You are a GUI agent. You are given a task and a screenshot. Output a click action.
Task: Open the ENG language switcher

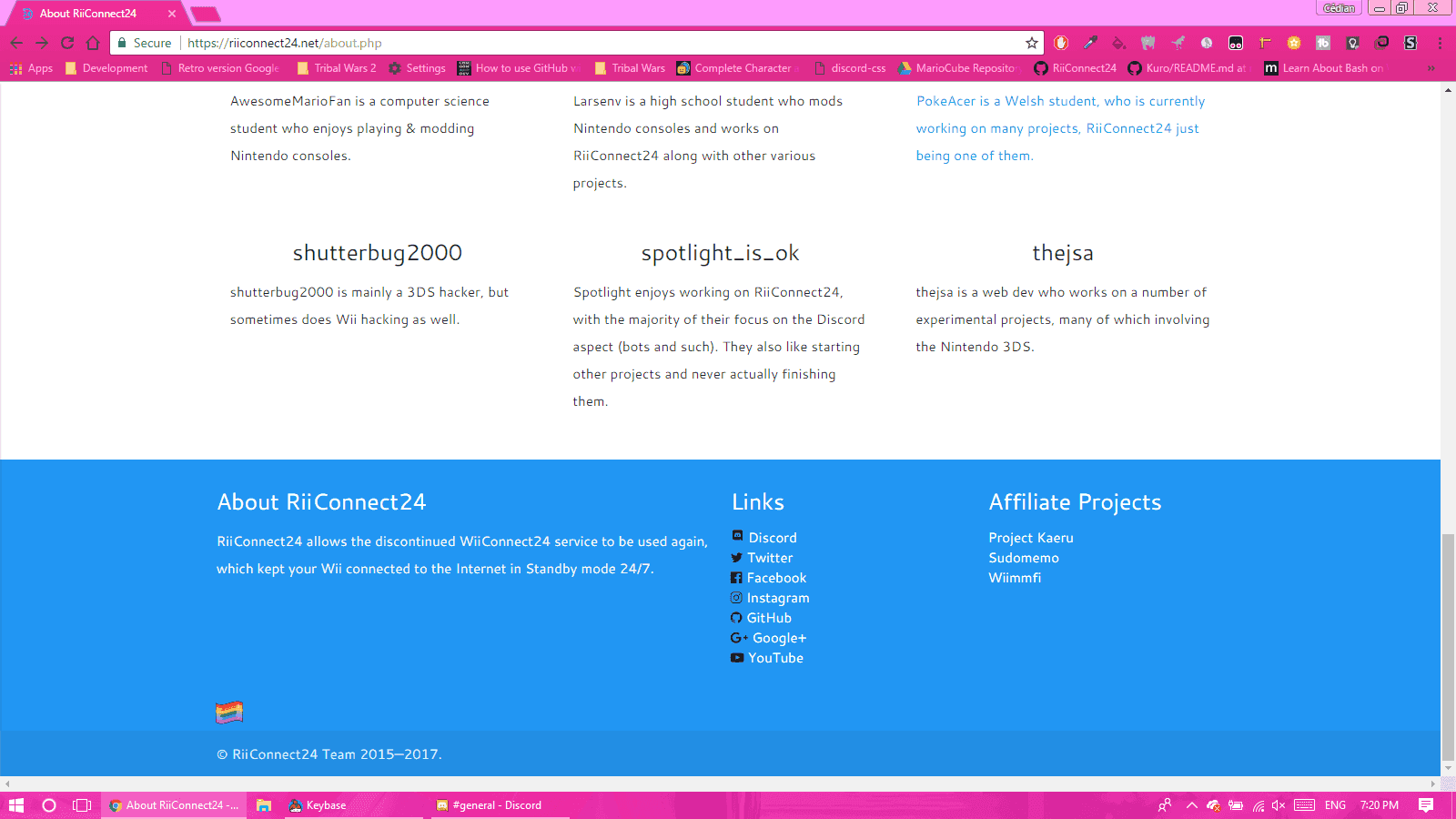point(1335,805)
